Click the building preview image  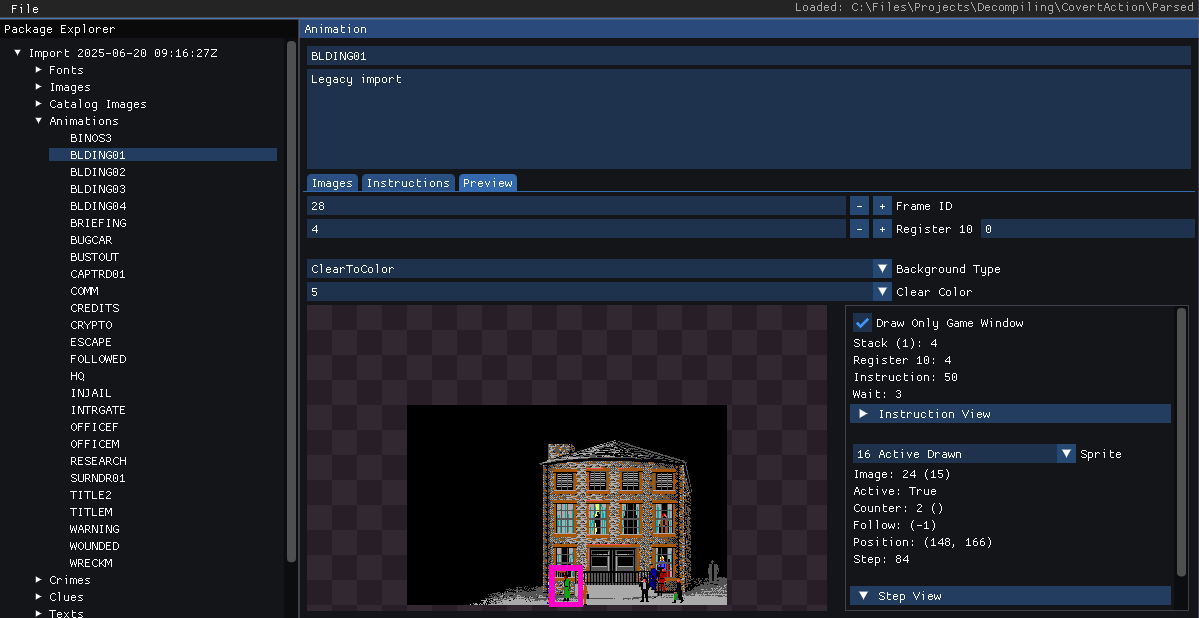[x=567, y=505]
